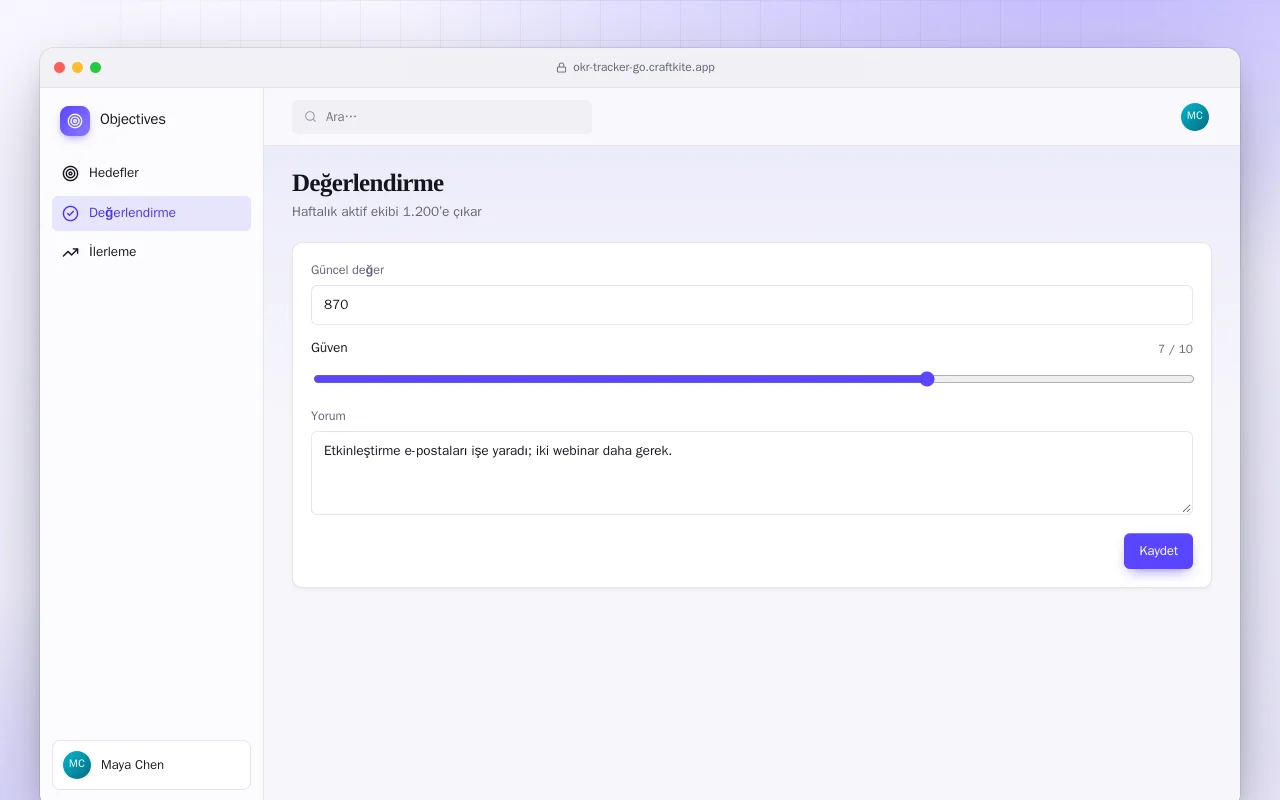Click the okr-tracker-go.craftkite.app URL
Screen dimensions: 1280x800
click(644, 68)
